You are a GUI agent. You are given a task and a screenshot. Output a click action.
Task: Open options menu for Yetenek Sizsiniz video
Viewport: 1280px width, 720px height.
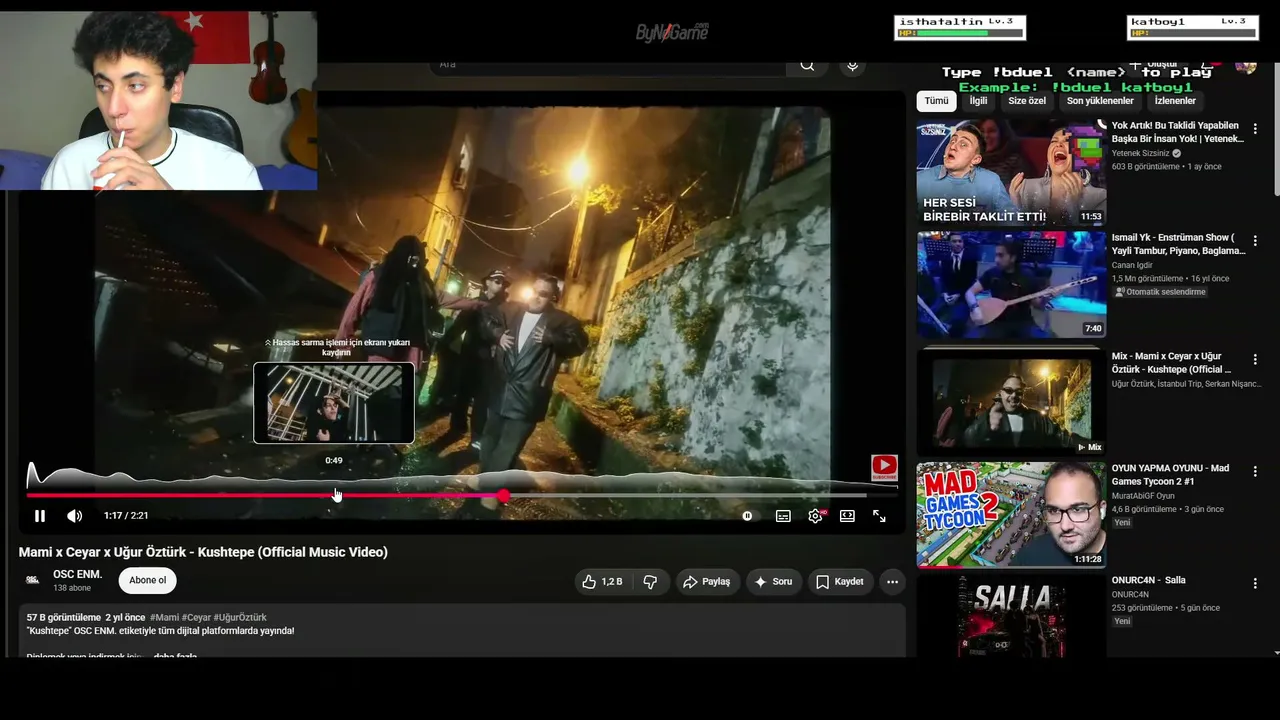pos(1255,128)
